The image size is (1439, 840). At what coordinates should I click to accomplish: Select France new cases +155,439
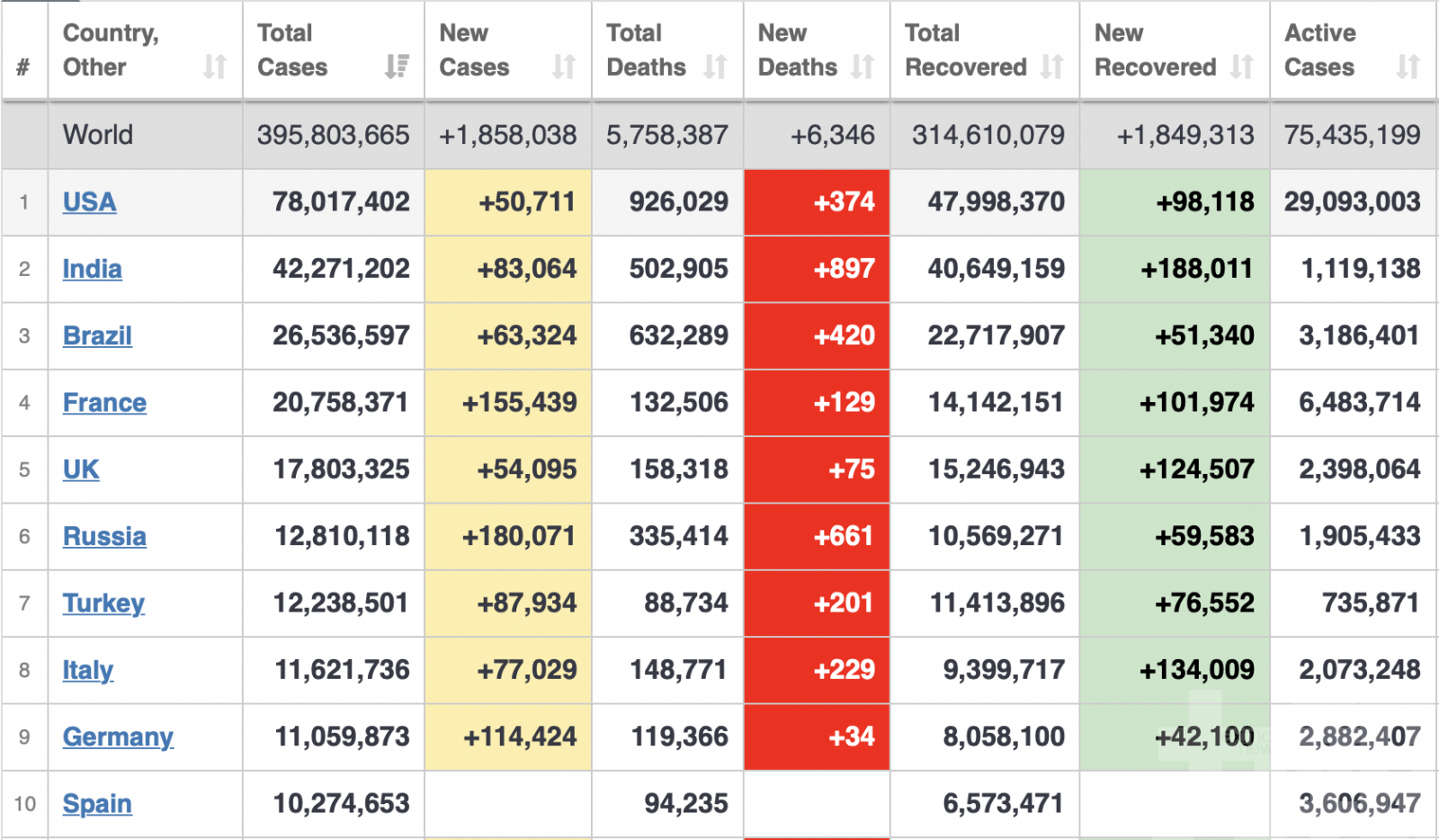click(x=520, y=402)
